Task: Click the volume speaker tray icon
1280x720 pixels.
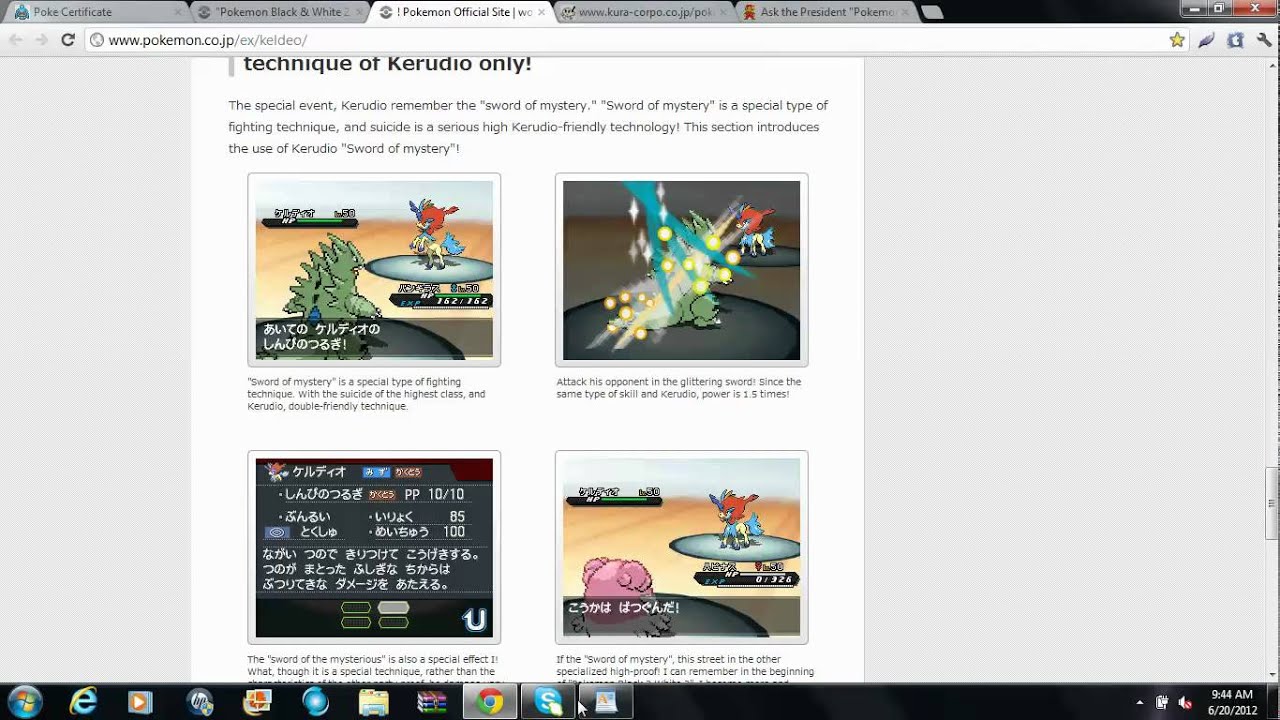Action: point(1185,702)
